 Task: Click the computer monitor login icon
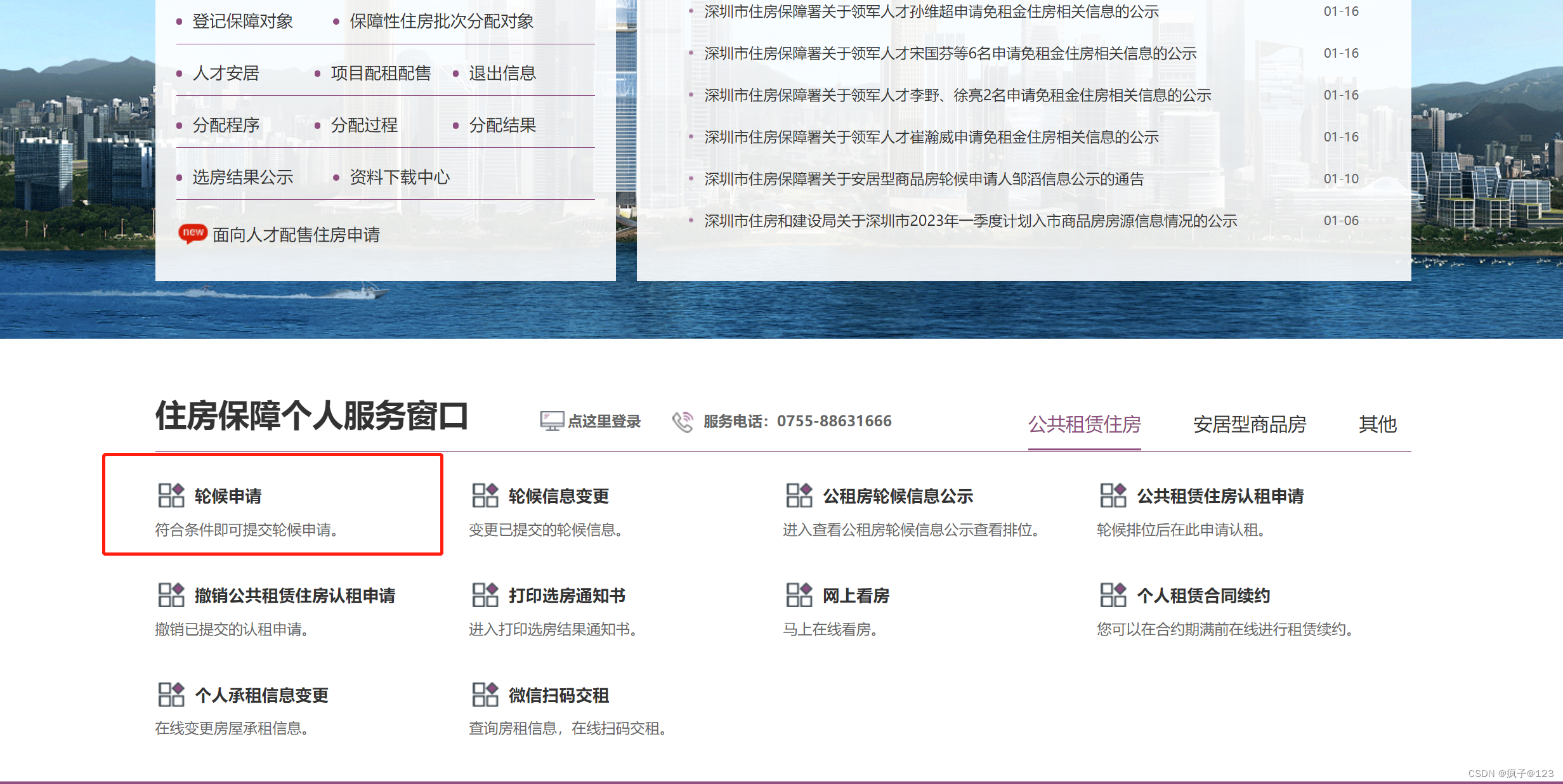coord(551,421)
